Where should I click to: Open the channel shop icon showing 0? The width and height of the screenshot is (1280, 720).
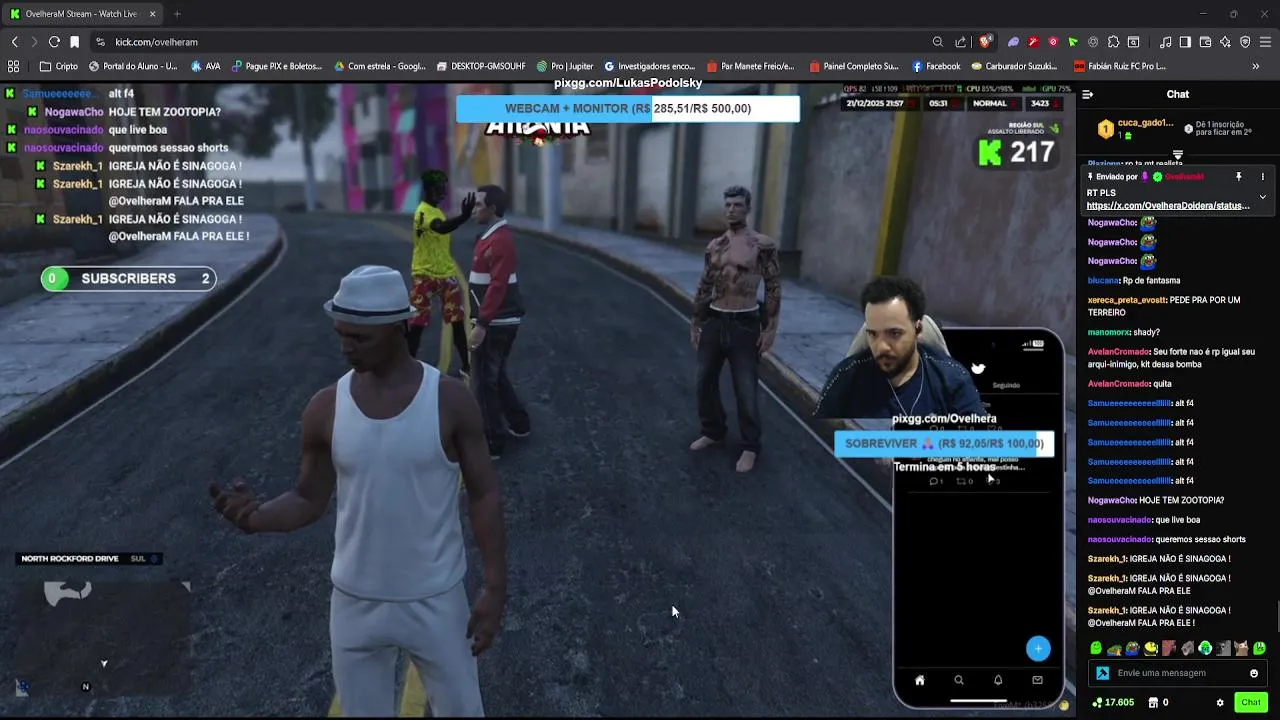[1158, 703]
